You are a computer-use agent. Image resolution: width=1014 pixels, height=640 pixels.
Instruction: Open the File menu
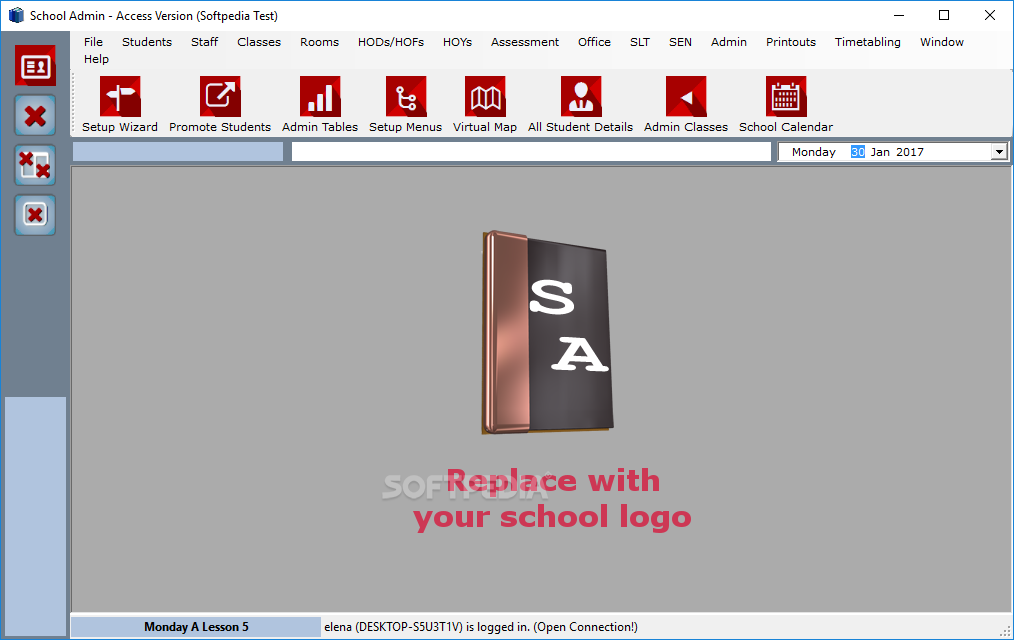tap(93, 42)
